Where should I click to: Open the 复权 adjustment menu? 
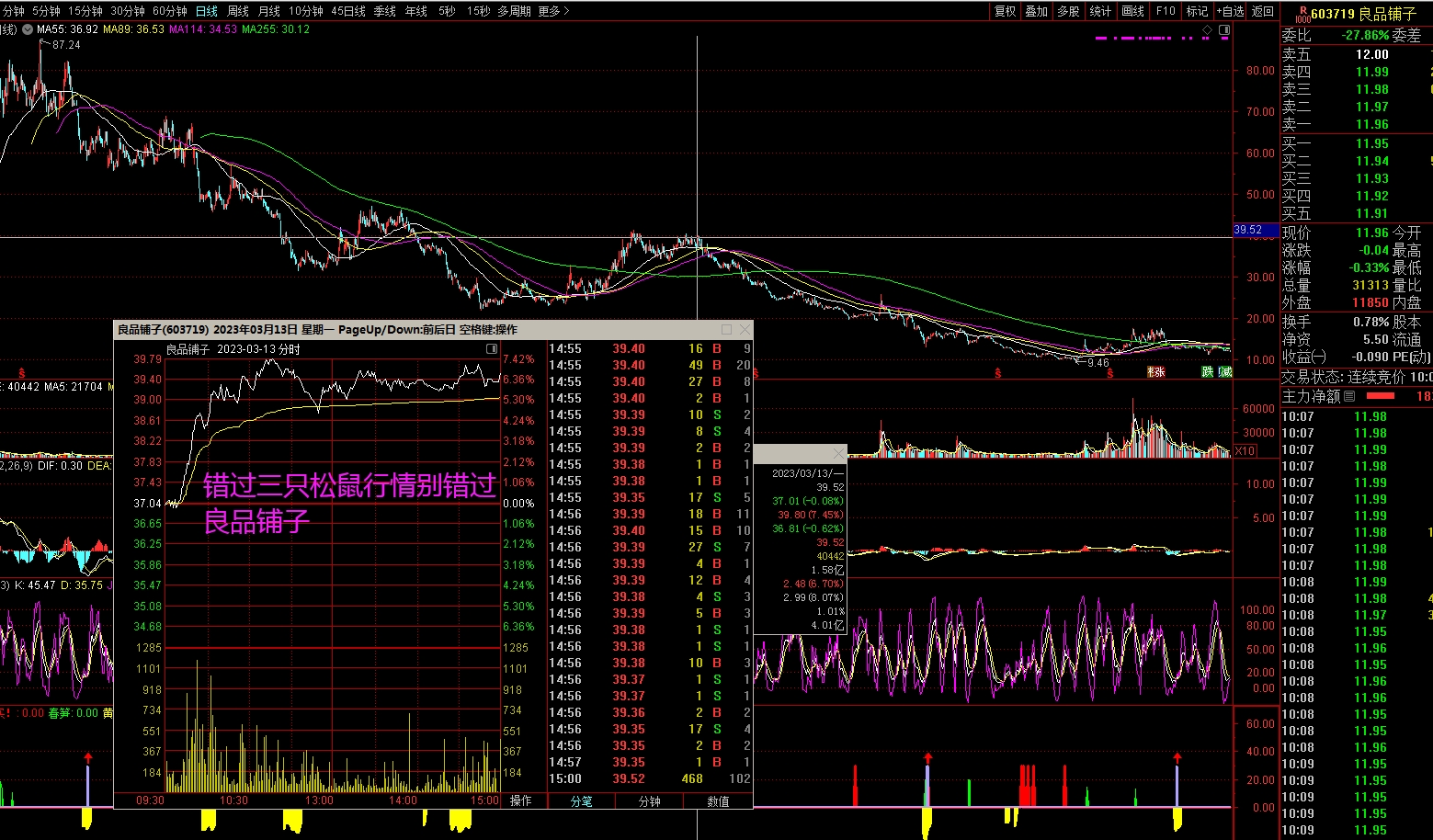1006,11
